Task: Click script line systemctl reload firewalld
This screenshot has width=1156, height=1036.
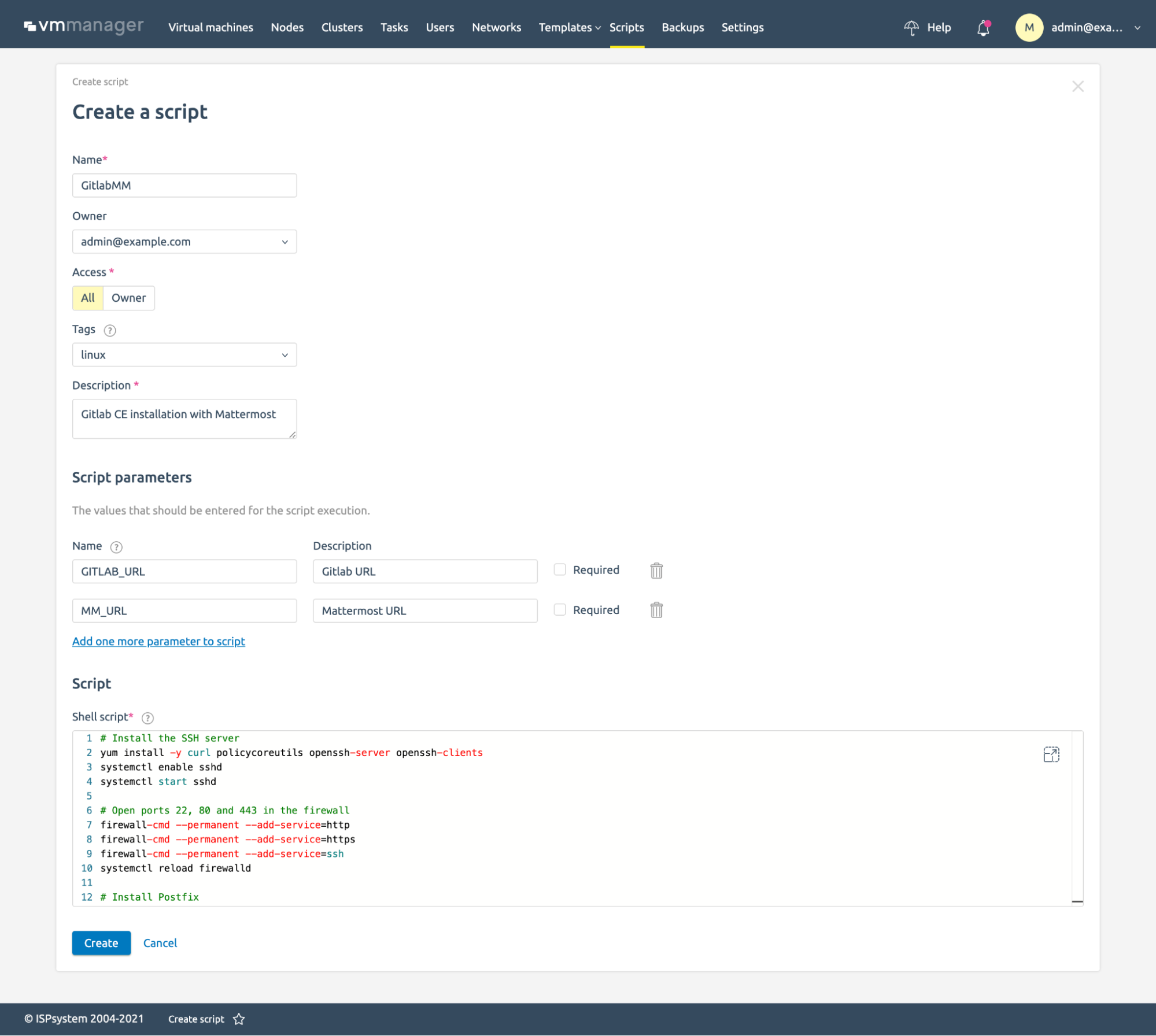Action: click(176, 868)
